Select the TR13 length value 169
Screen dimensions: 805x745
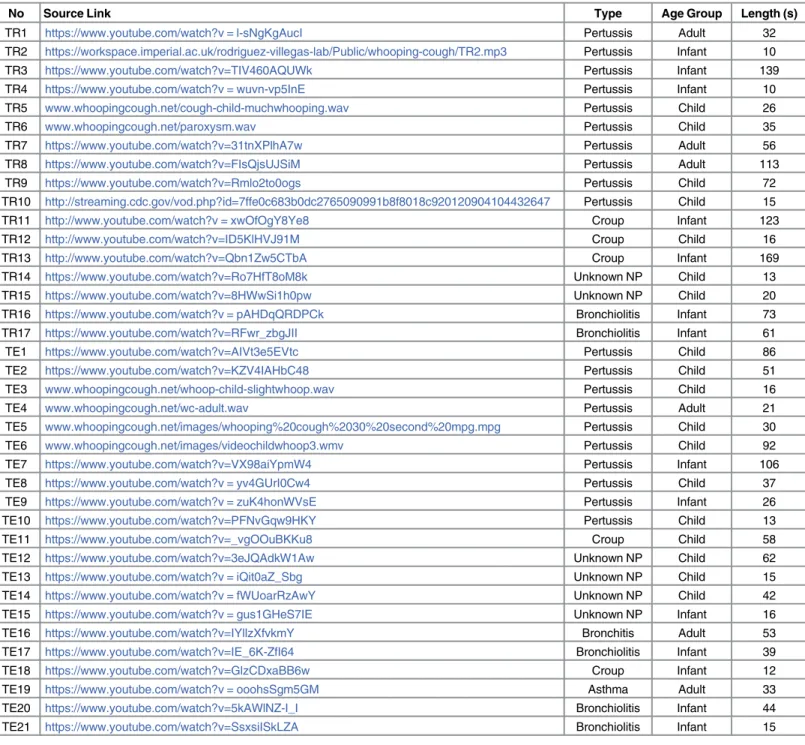[x=769, y=258]
